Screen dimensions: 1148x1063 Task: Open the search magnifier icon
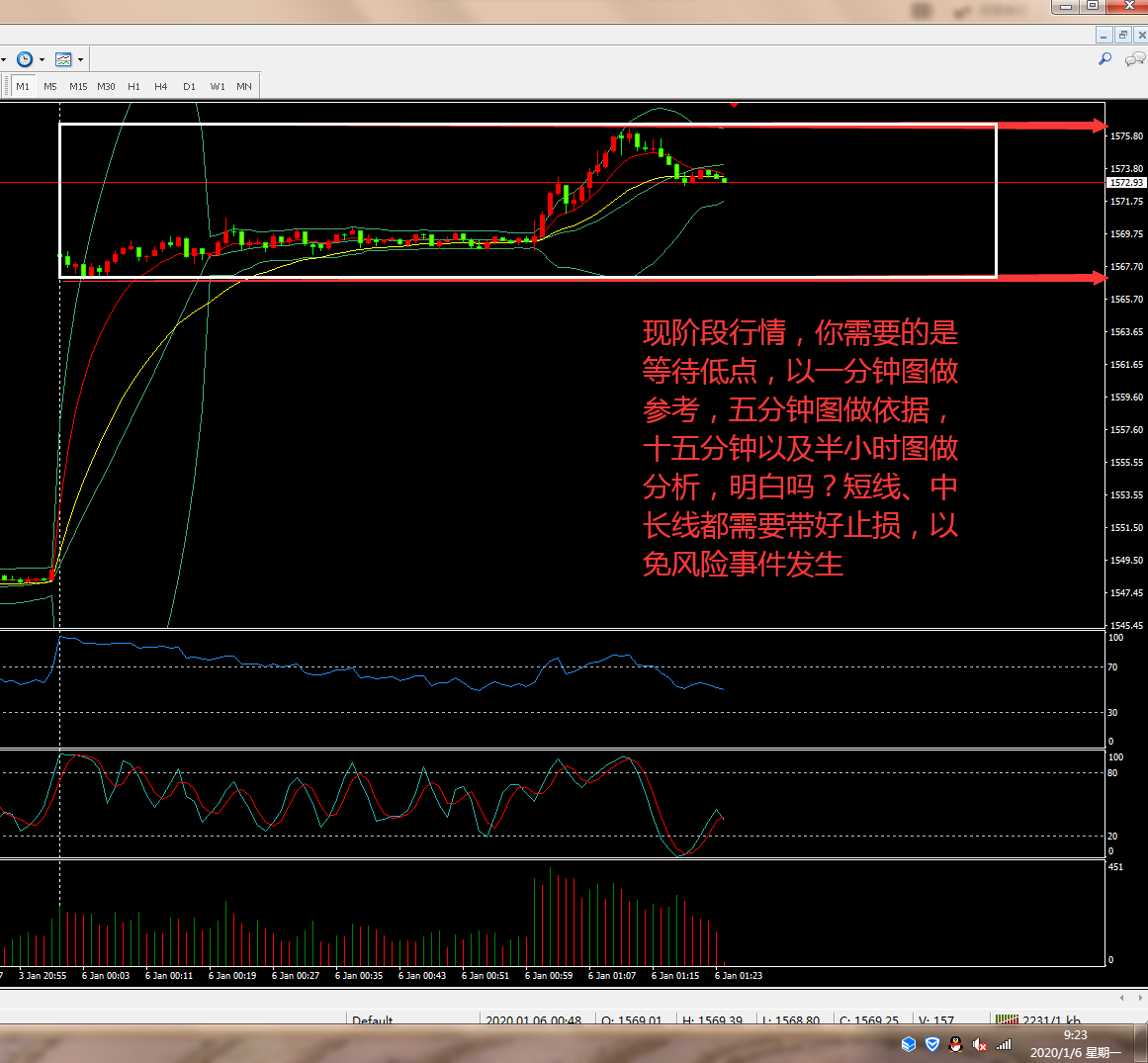(1105, 59)
